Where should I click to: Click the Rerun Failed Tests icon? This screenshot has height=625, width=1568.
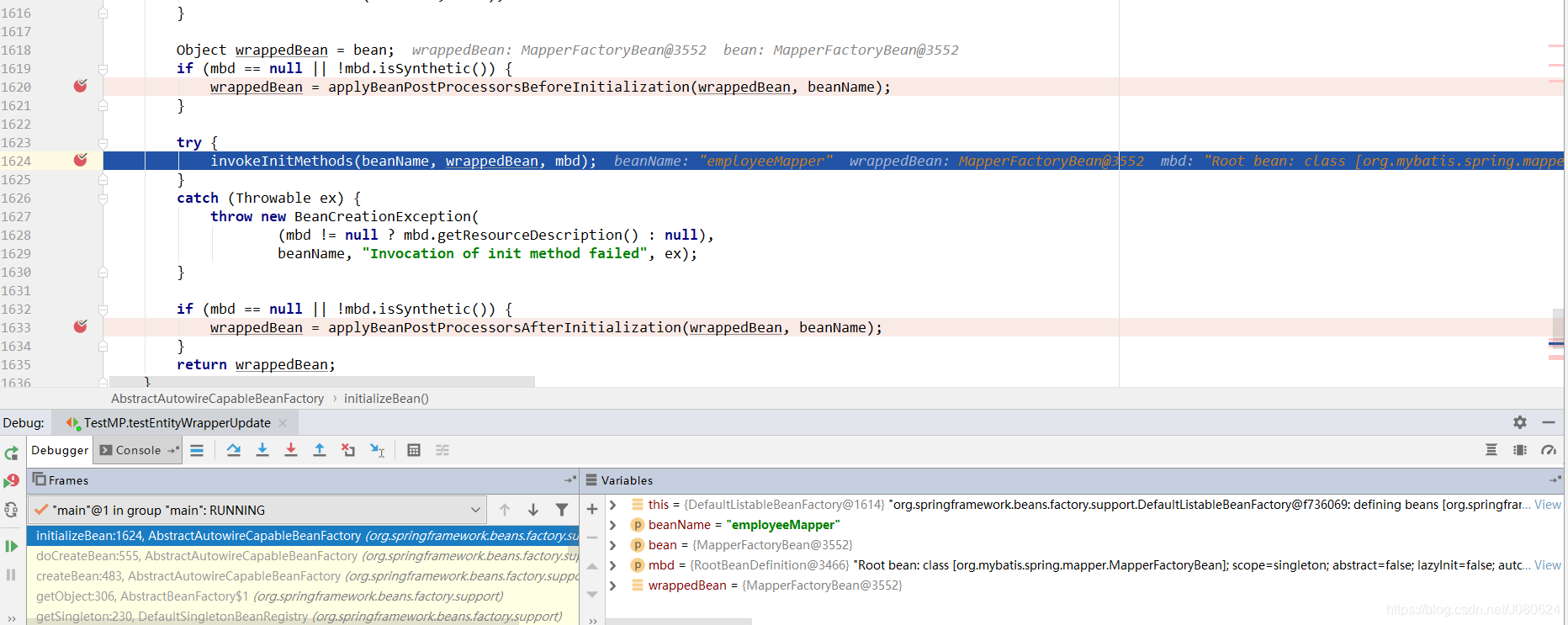point(11,481)
